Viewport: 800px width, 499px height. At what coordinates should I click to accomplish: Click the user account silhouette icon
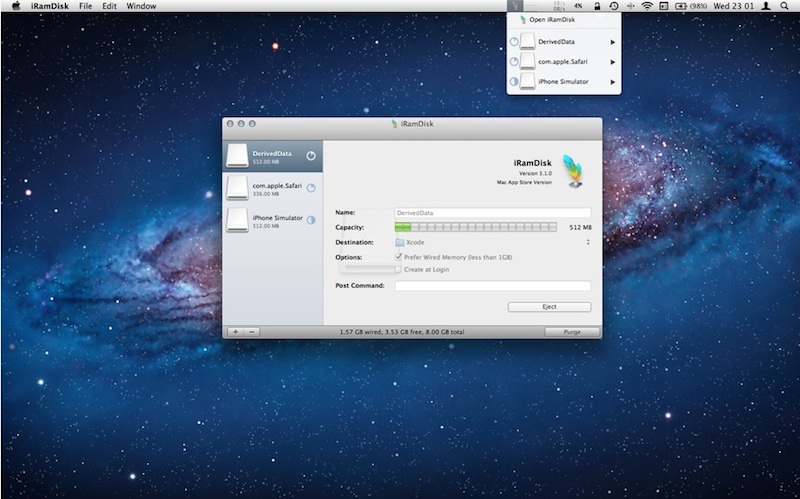click(x=765, y=6)
